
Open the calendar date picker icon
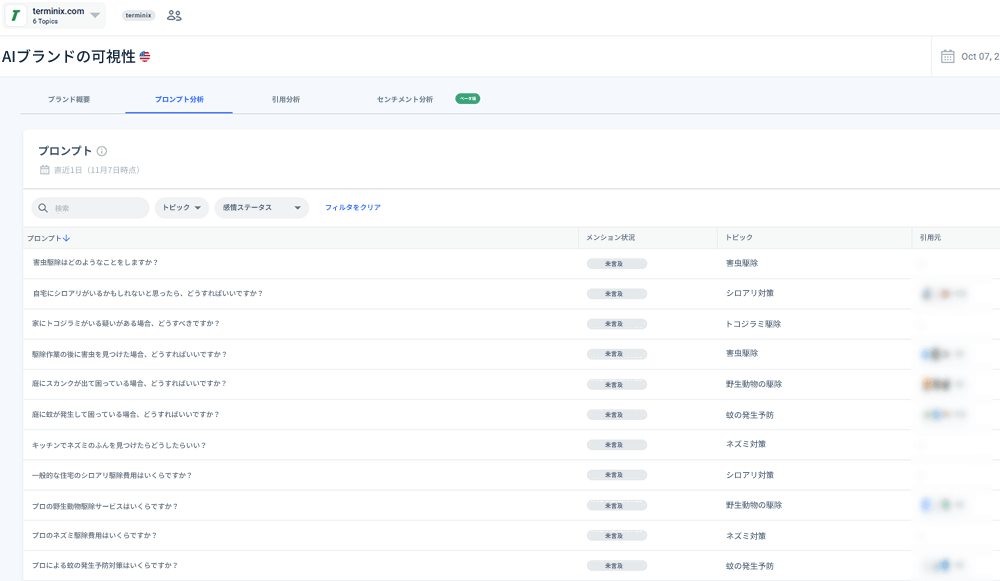click(x=948, y=56)
